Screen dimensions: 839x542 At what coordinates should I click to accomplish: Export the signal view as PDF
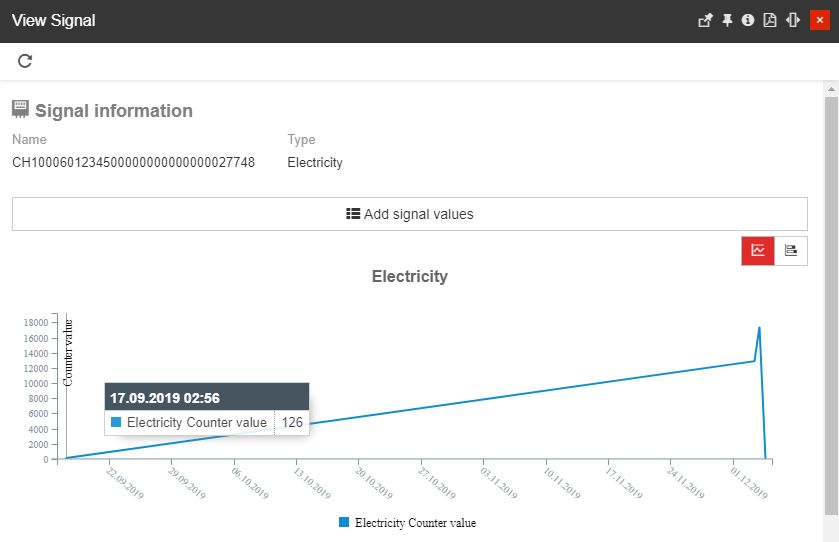770,21
